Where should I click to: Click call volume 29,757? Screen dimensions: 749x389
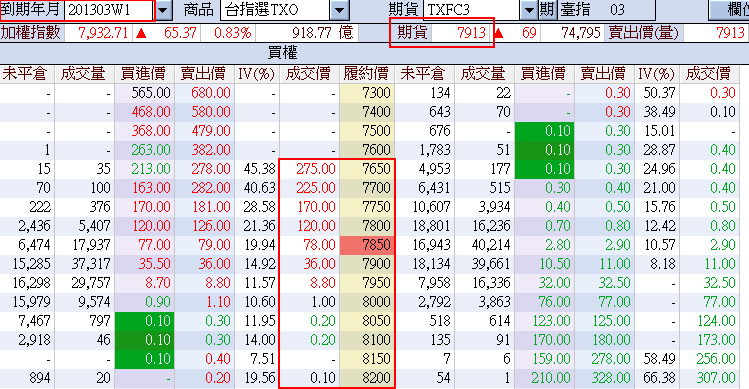[91, 283]
